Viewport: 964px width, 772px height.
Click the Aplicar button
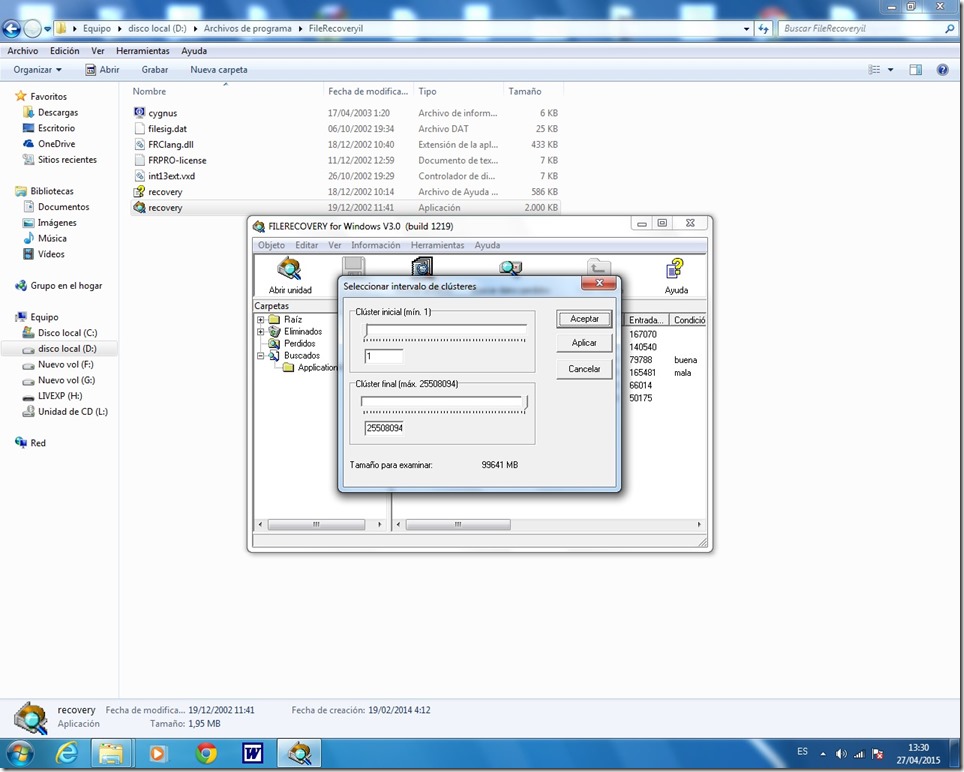pos(584,343)
